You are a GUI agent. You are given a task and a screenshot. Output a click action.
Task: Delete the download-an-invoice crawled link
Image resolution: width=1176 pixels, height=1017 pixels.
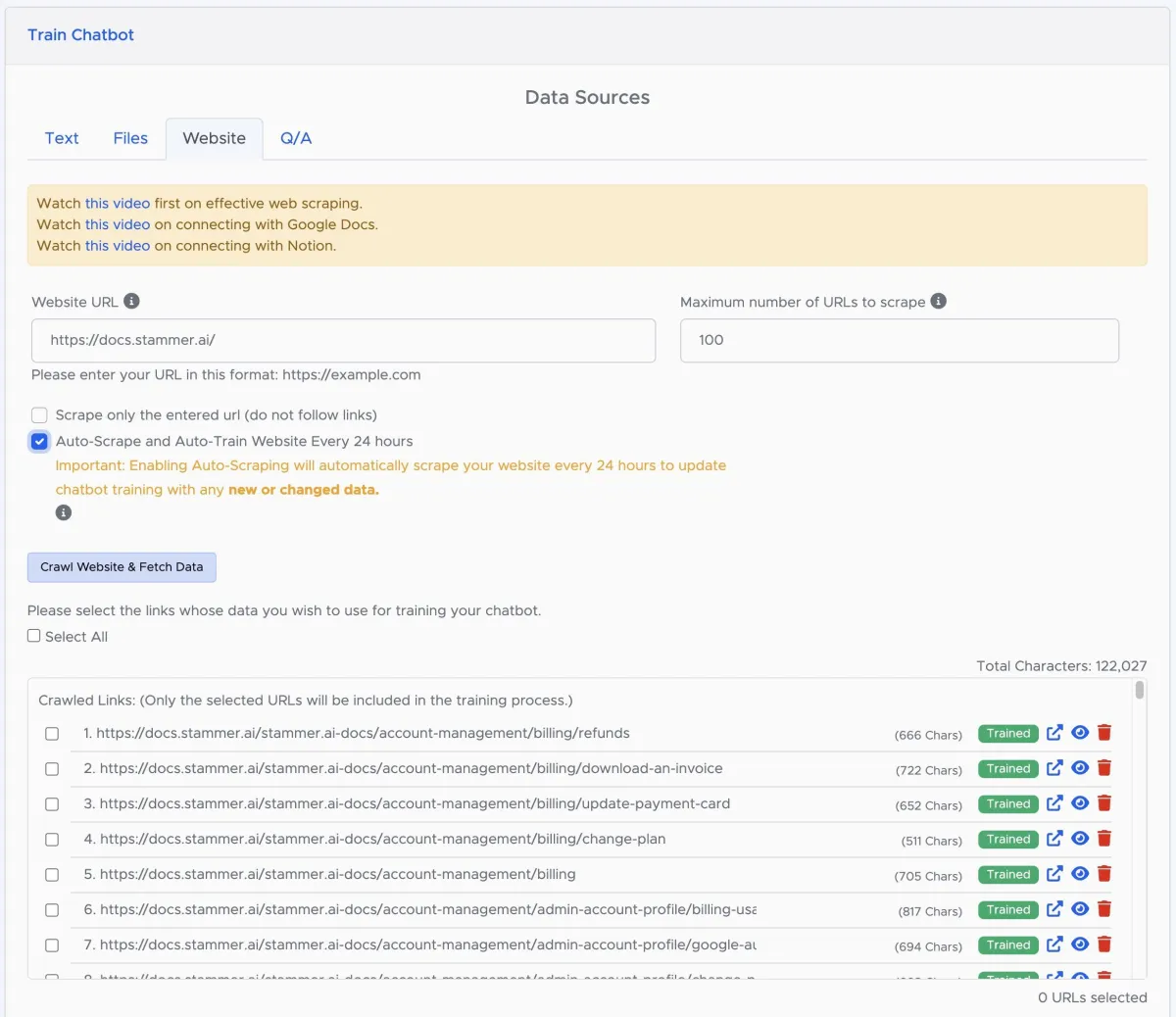(x=1104, y=768)
